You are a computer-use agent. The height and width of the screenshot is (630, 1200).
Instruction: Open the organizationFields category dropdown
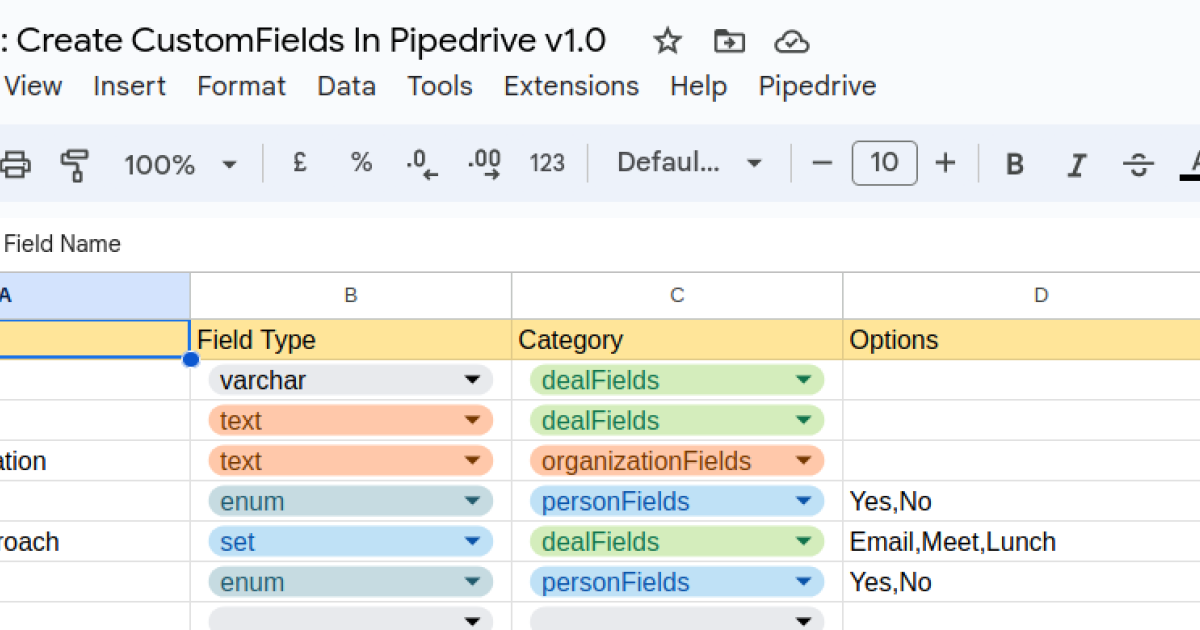802,461
